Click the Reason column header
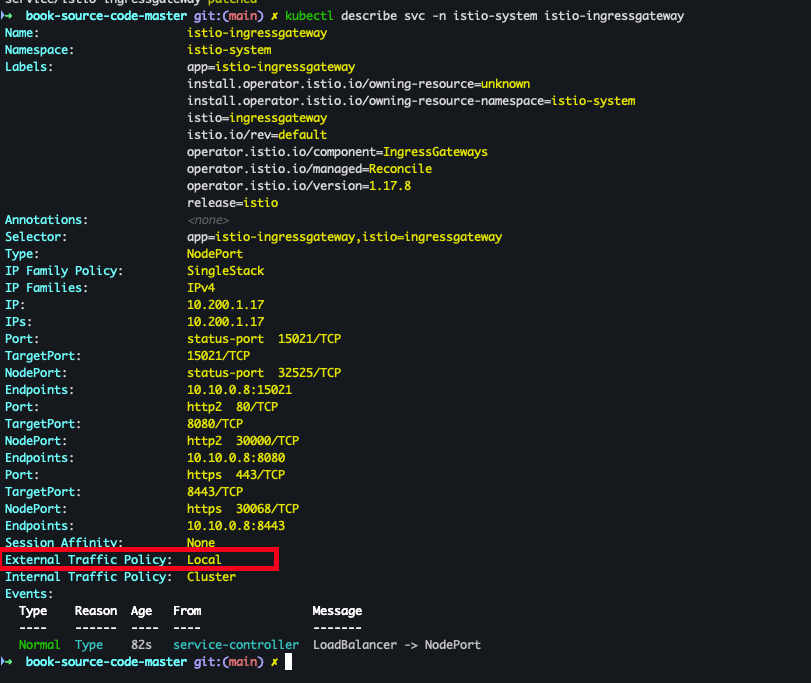 tap(96, 611)
